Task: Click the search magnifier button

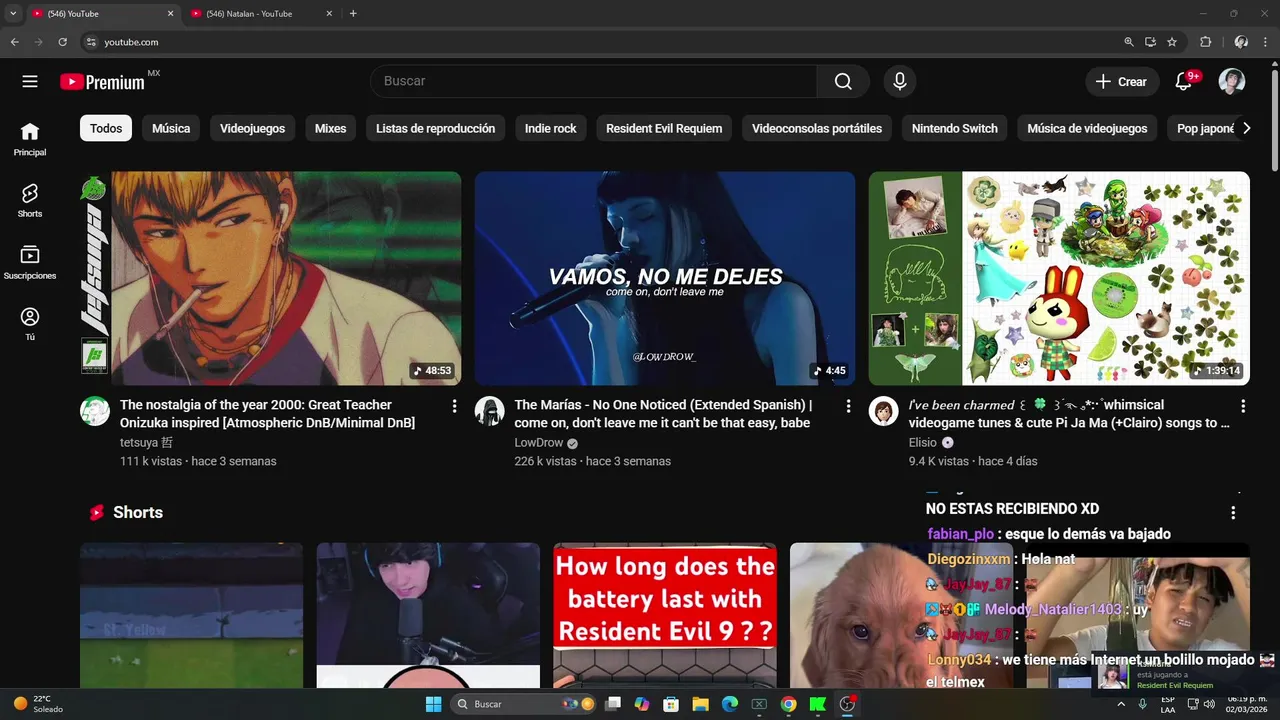Action: 843,82
